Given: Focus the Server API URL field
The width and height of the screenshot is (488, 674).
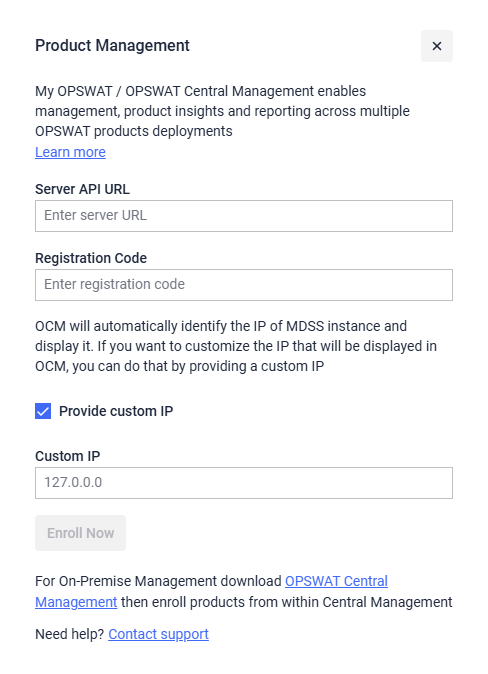Looking at the screenshot, I should 244,216.
